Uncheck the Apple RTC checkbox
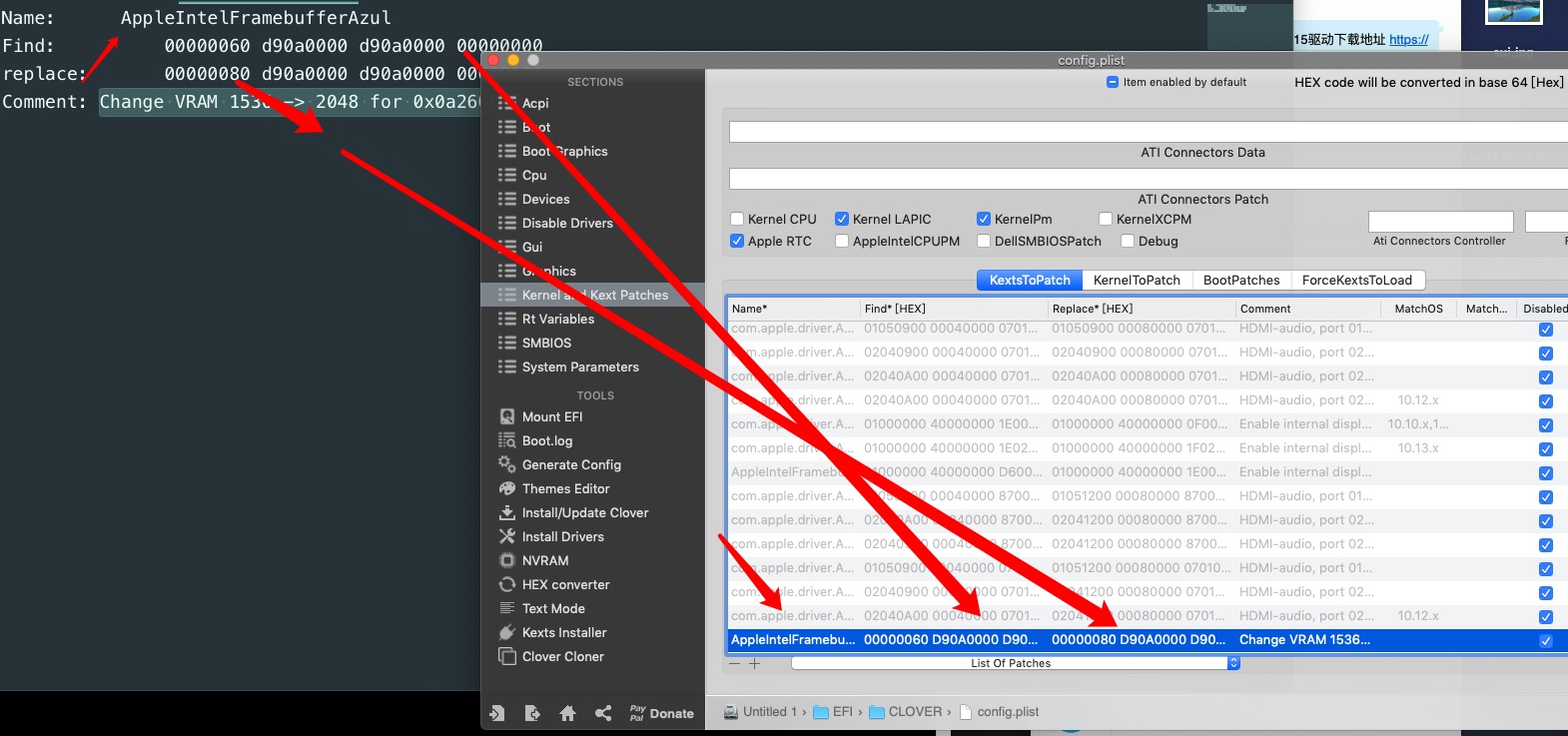Image resolution: width=1568 pixels, height=736 pixels. 737,242
